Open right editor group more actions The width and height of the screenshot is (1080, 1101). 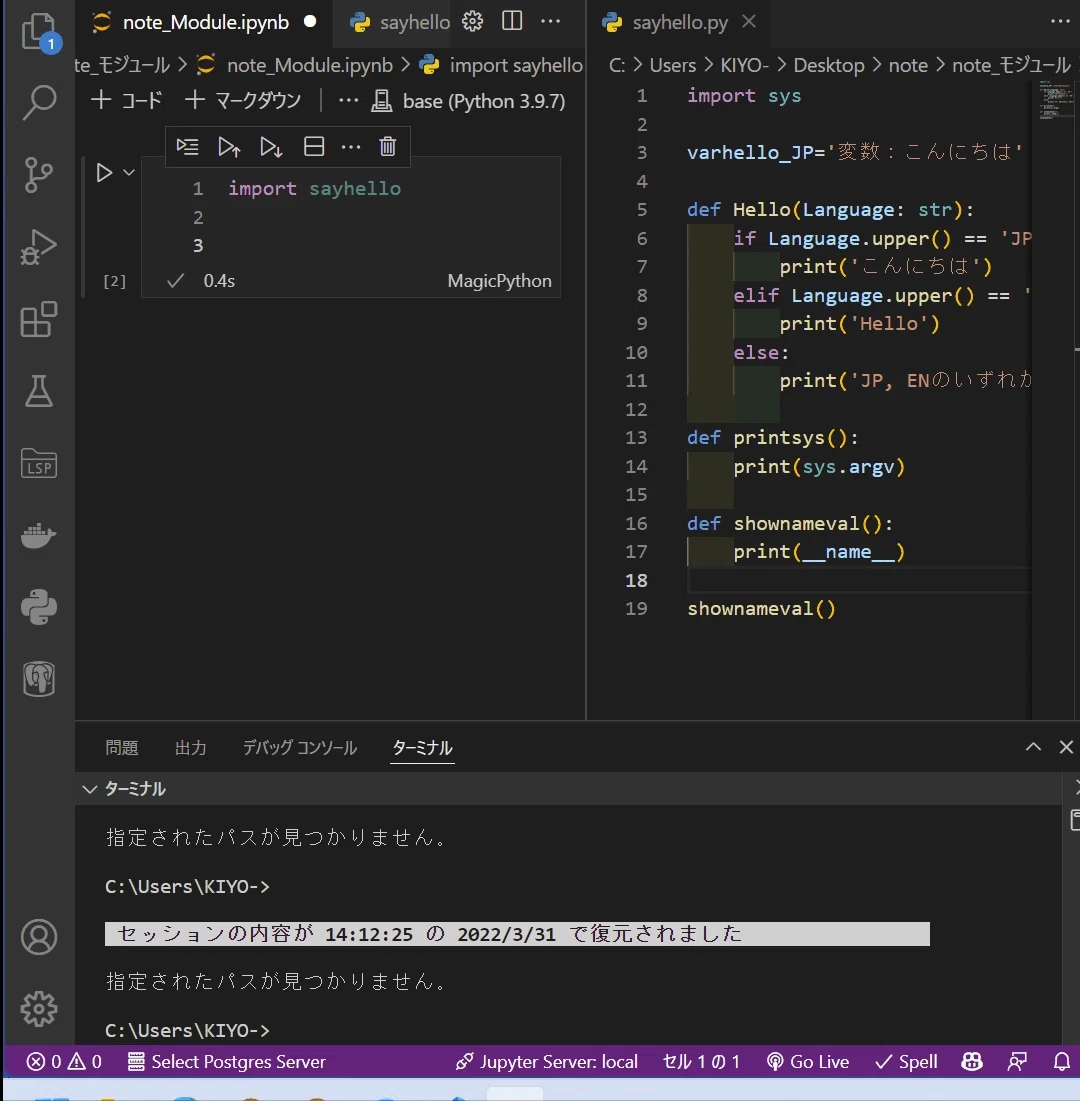(x=1060, y=22)
